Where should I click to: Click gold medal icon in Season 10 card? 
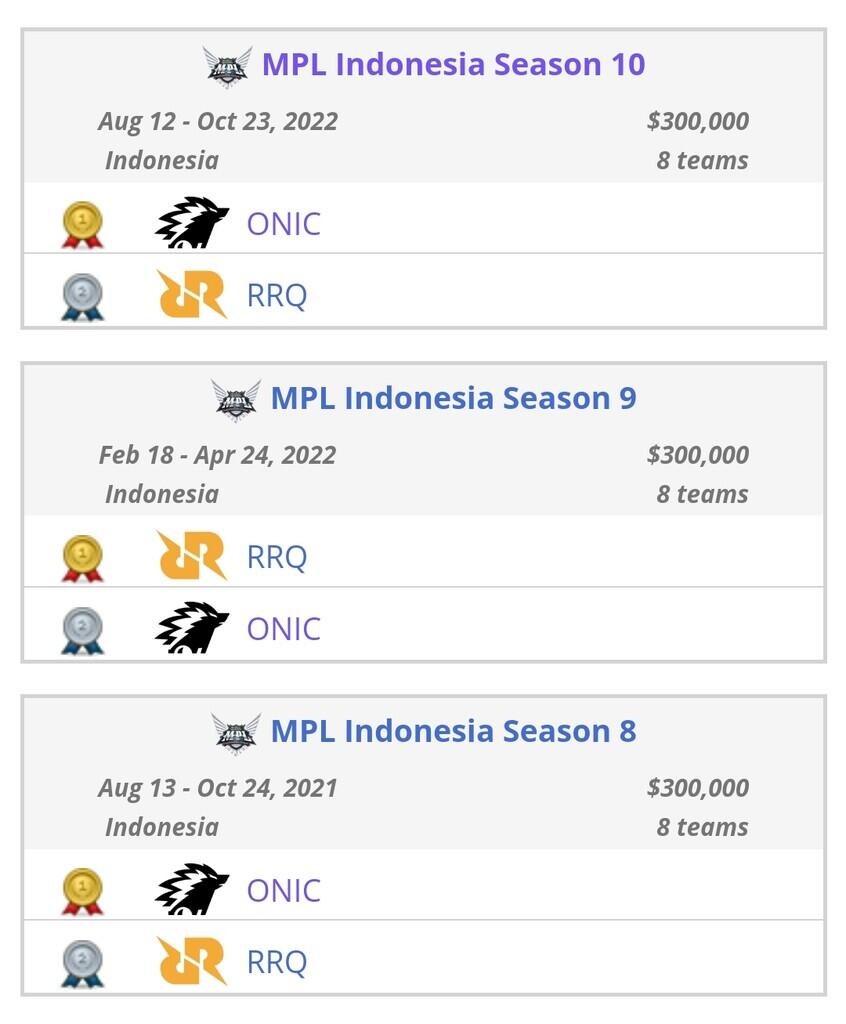(x=82, y=224)
